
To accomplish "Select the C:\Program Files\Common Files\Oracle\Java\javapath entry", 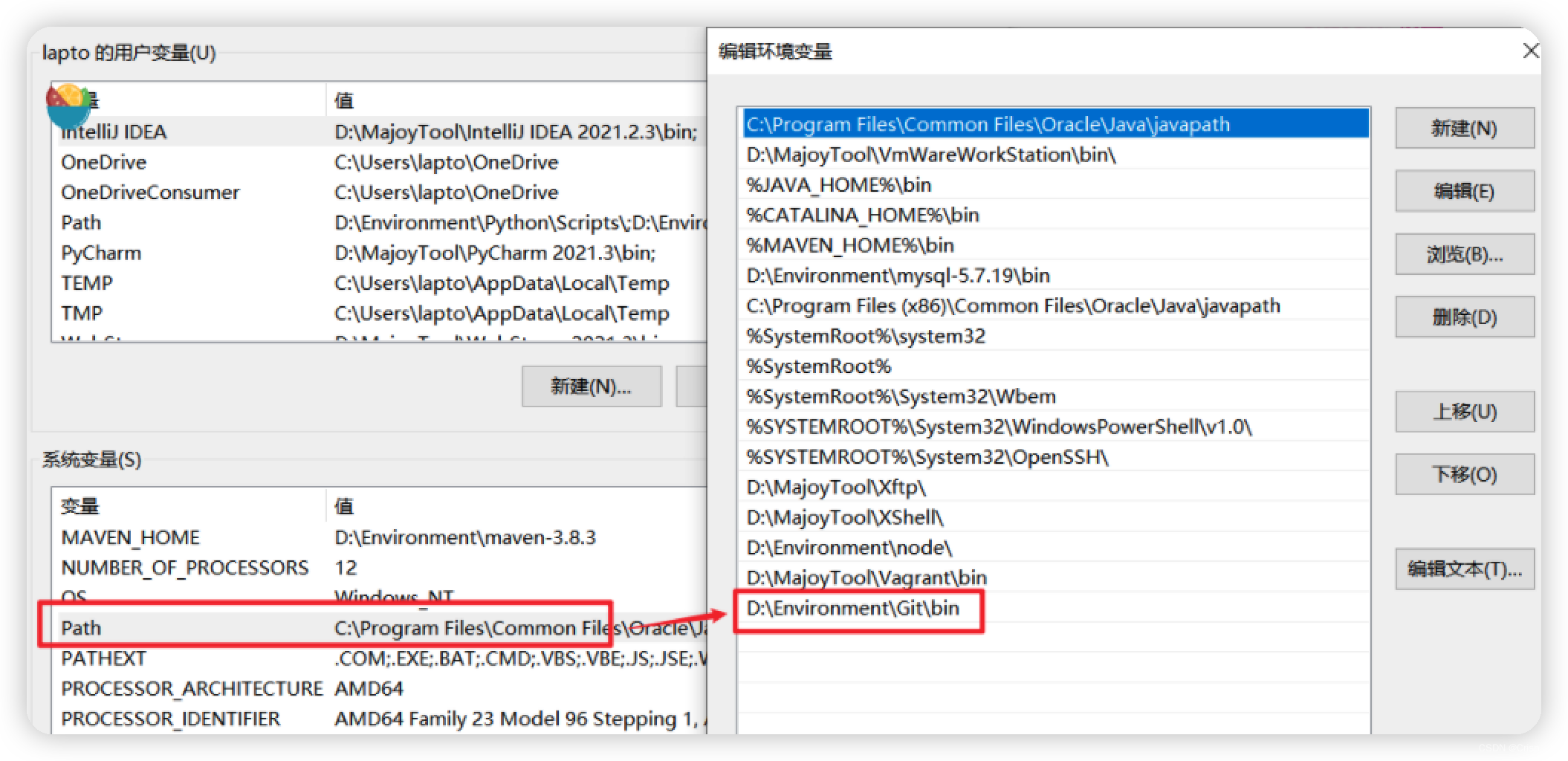I will tap(1055, 124).
